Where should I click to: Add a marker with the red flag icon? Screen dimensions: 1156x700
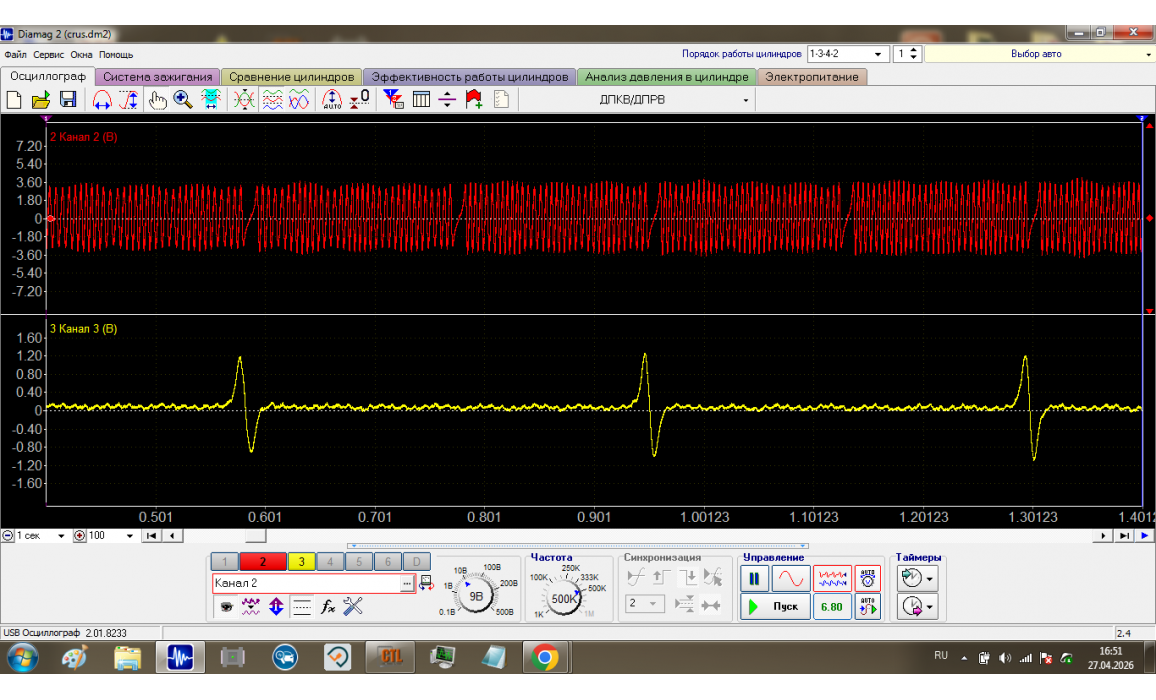pos(474,99)
